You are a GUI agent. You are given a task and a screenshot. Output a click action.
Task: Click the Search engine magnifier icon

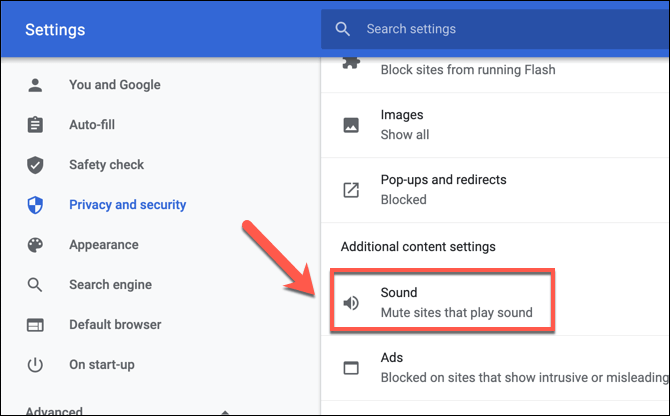pos(35,285)
